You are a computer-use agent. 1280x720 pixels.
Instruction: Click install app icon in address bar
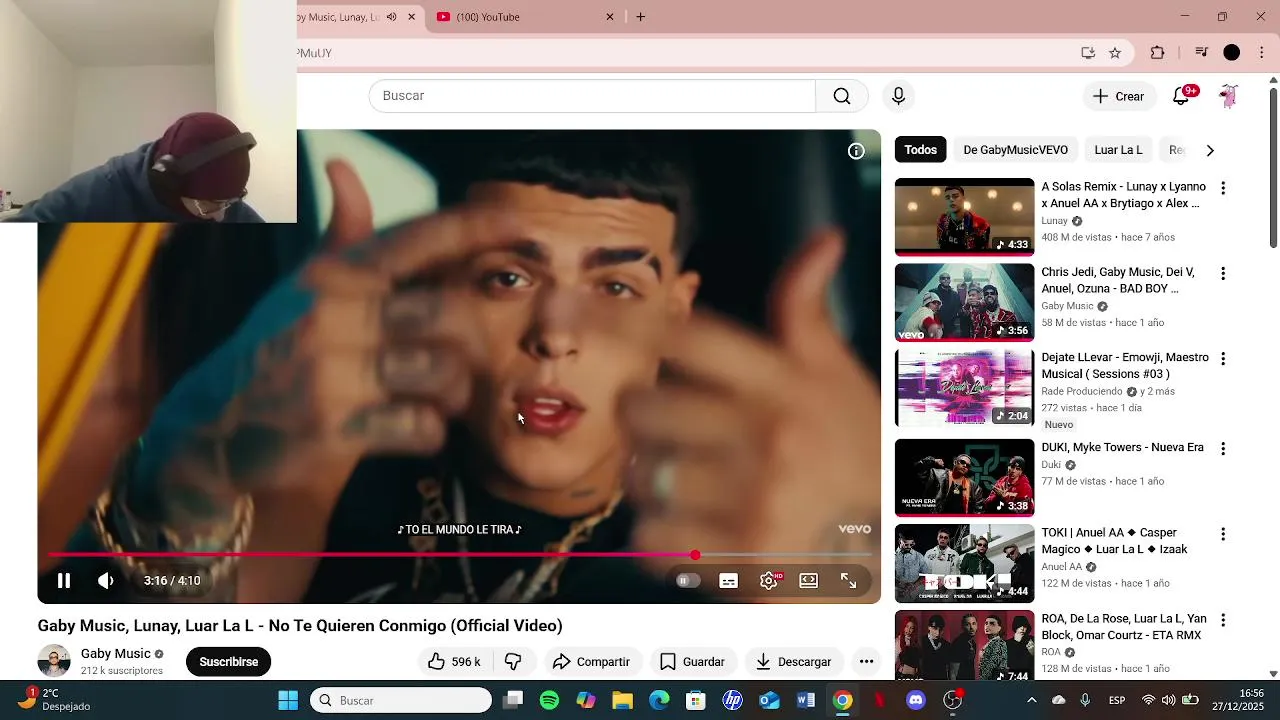pos(1088,53)
